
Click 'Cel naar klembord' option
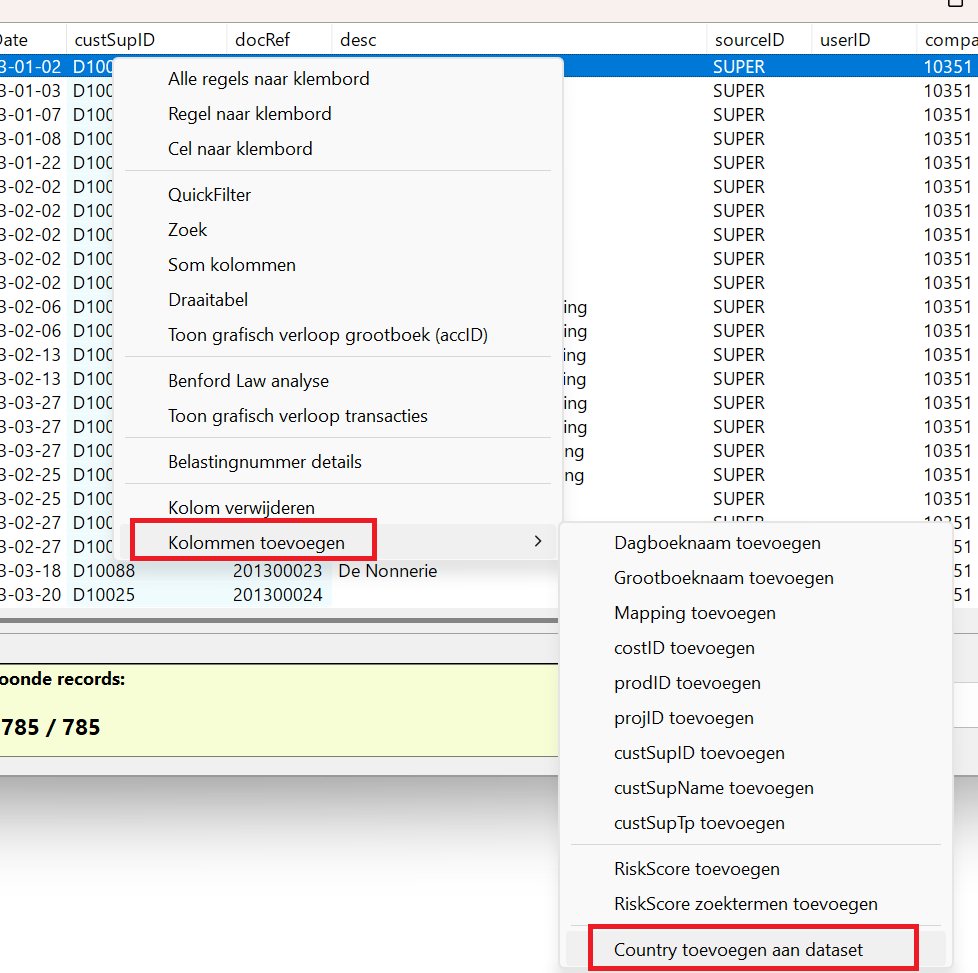[x=240, y=149]
